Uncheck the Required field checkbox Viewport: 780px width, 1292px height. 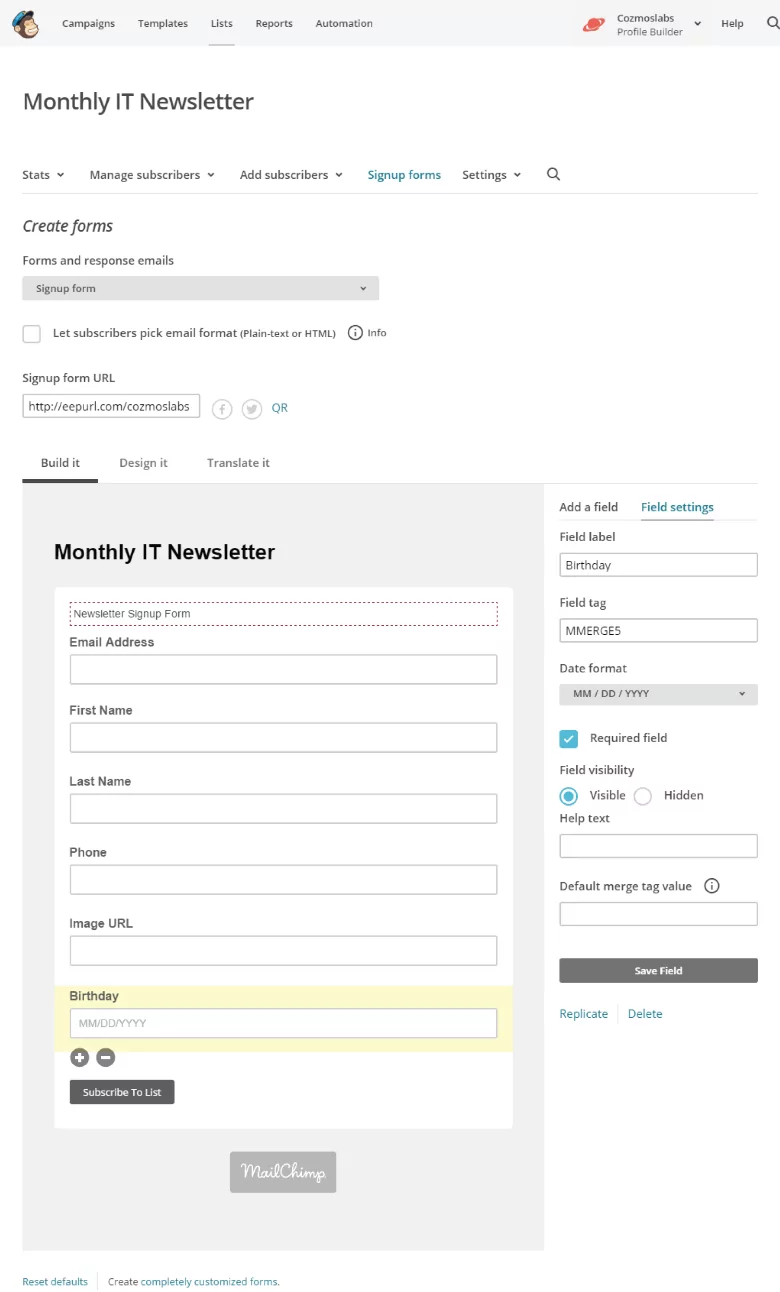[x=568, y=738]
